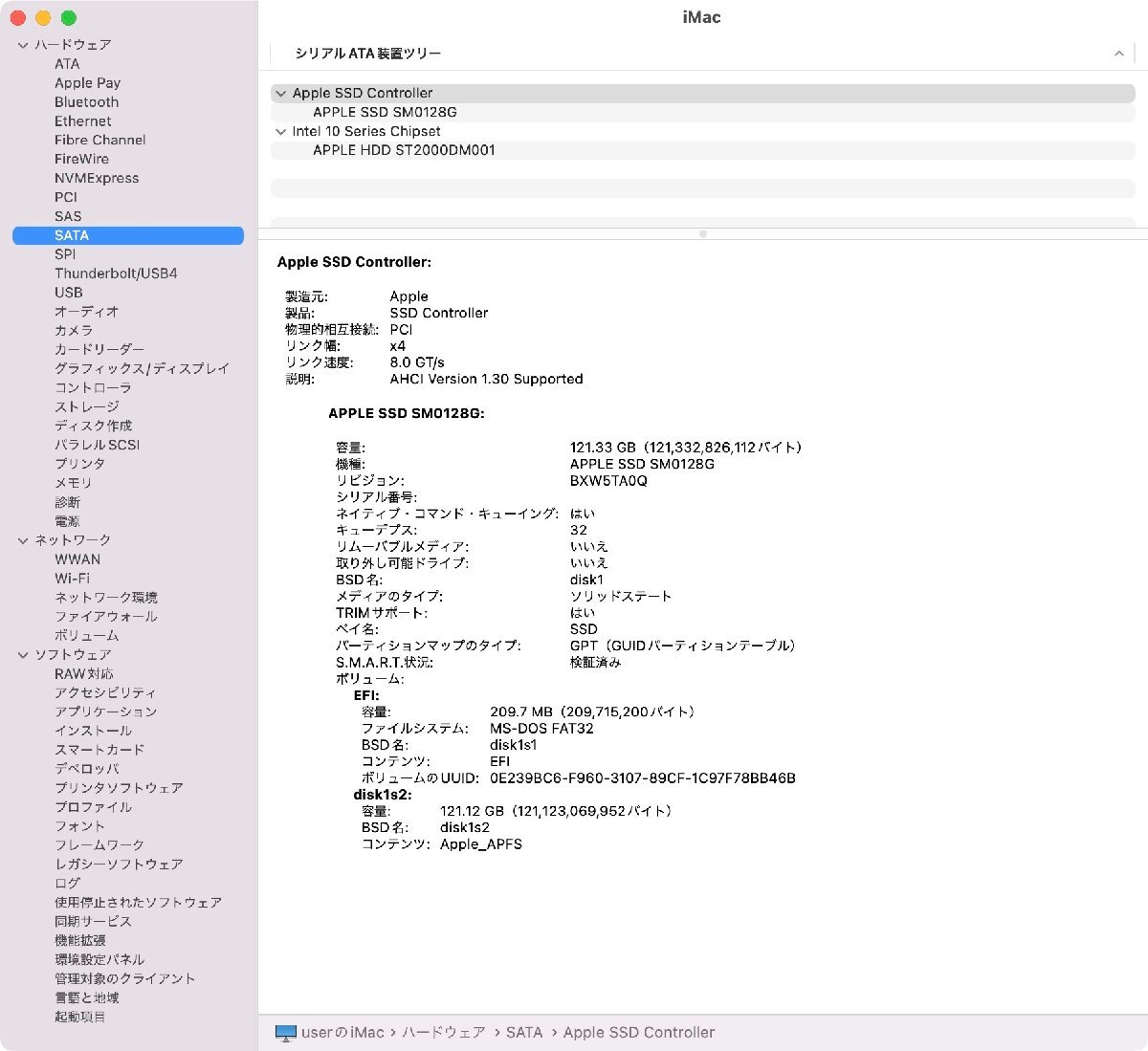Screen dimensions: 1148x1051
Task: Select フレームワーク in the sidebar
Action: click(99, 846)
